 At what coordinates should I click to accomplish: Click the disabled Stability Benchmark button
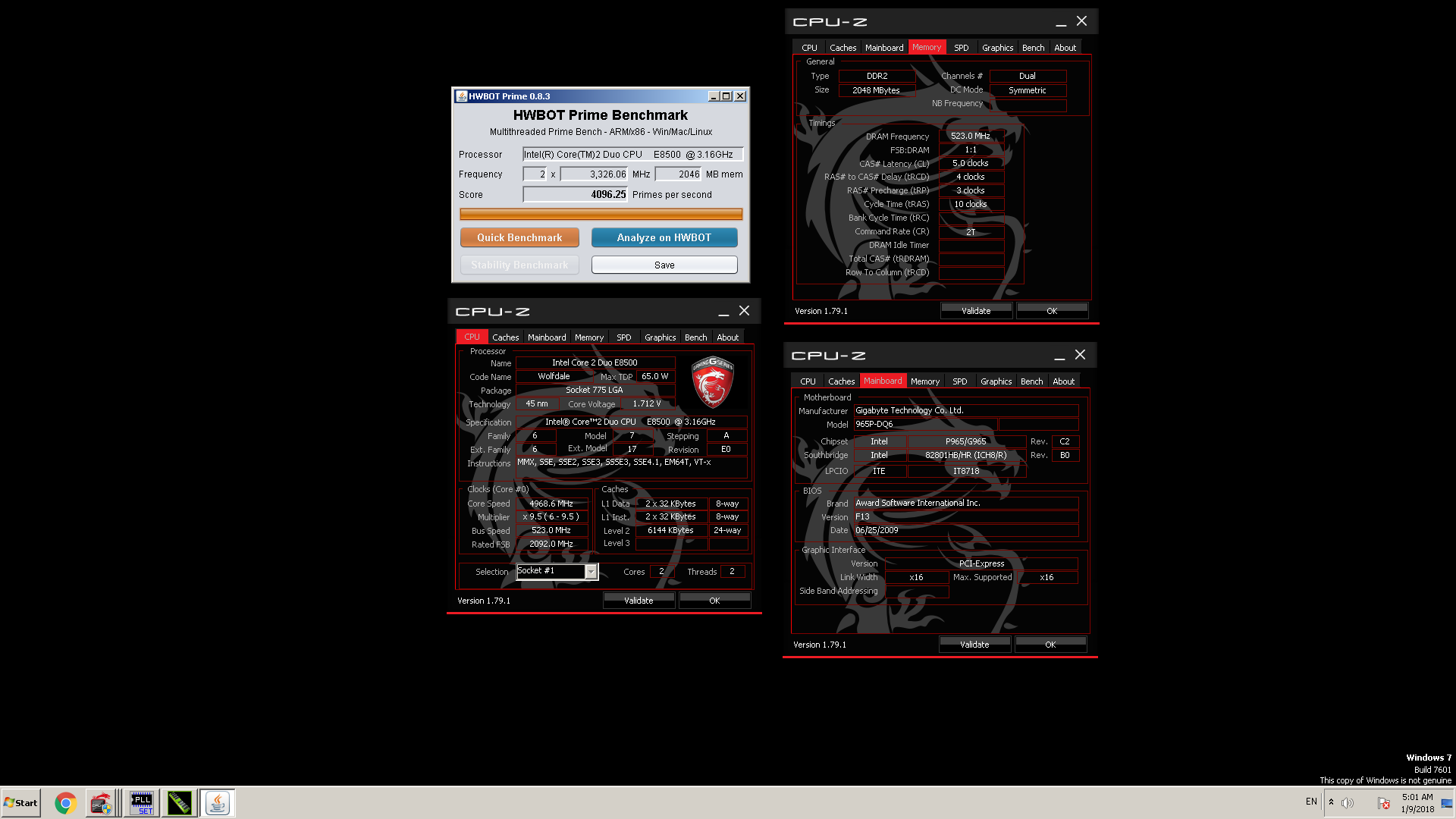tap(519, 265)
